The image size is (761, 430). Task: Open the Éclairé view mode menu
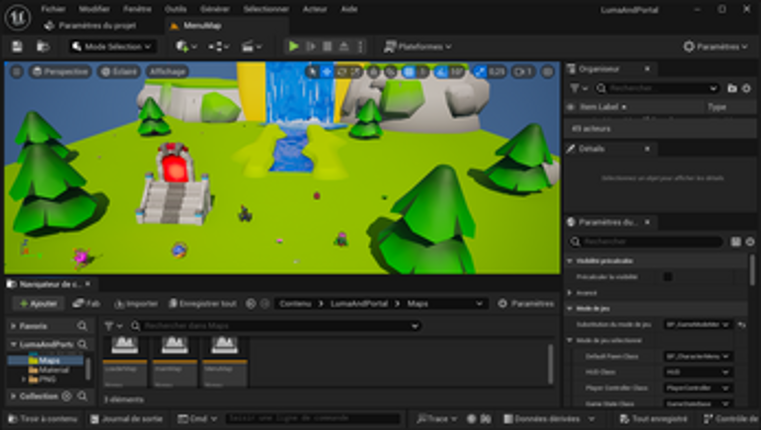click(x=119, y=72)
